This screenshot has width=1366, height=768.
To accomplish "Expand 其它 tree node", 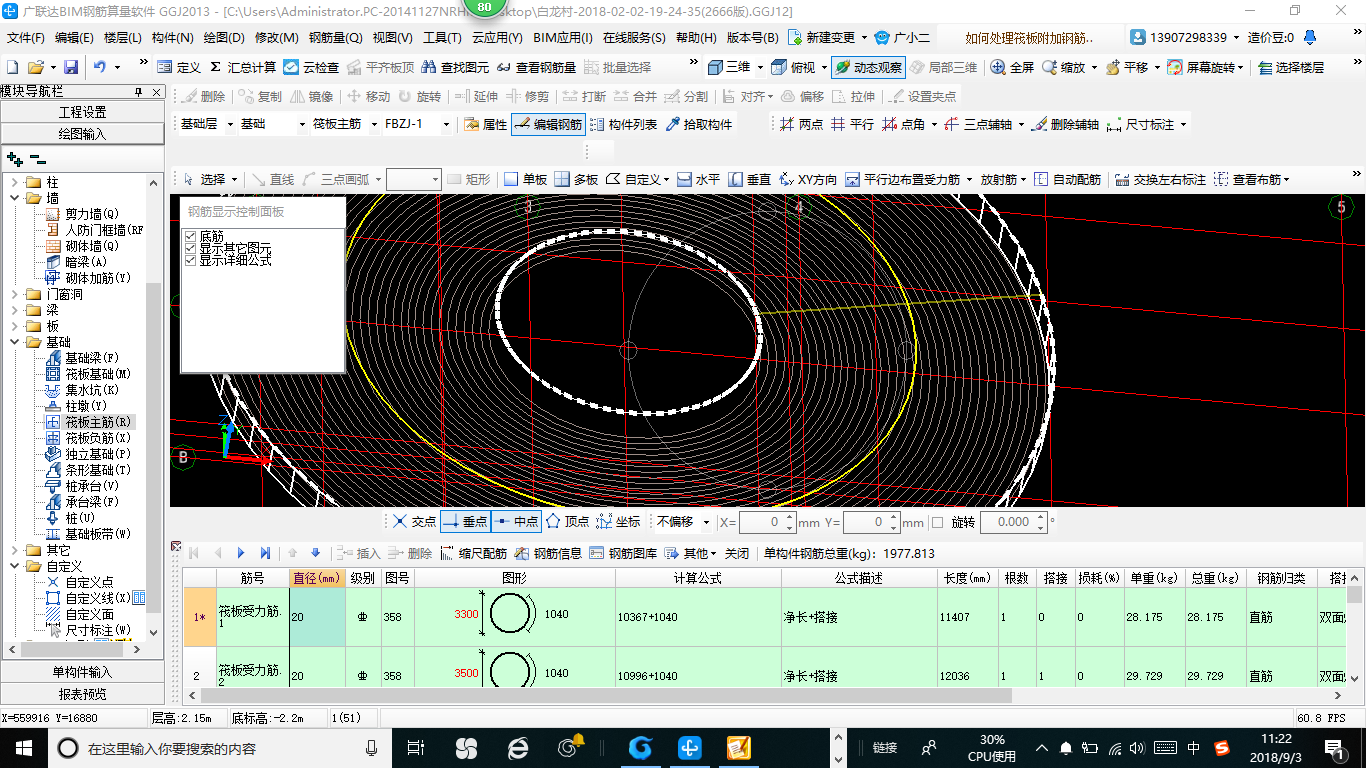I will (x=15, y=550).
